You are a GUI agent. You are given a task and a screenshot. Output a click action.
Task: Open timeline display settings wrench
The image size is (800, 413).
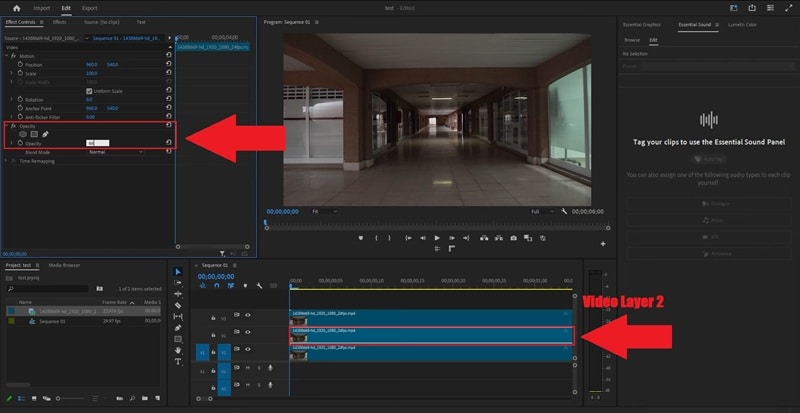(259, 286)
